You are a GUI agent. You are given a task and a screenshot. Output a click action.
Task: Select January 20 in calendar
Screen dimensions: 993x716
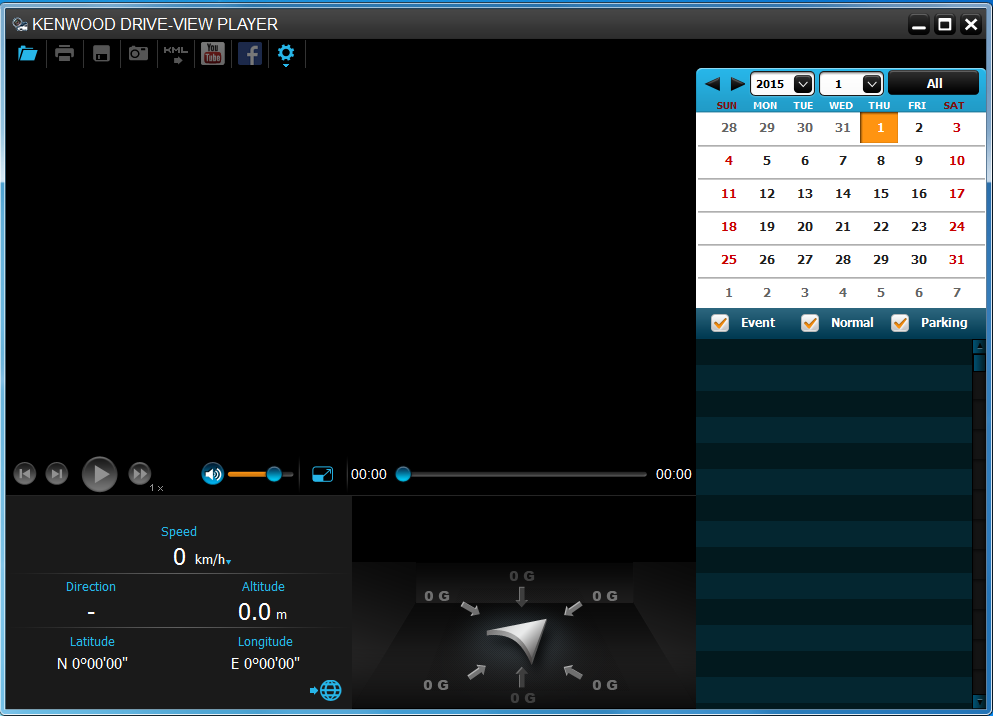pos(804,227)
